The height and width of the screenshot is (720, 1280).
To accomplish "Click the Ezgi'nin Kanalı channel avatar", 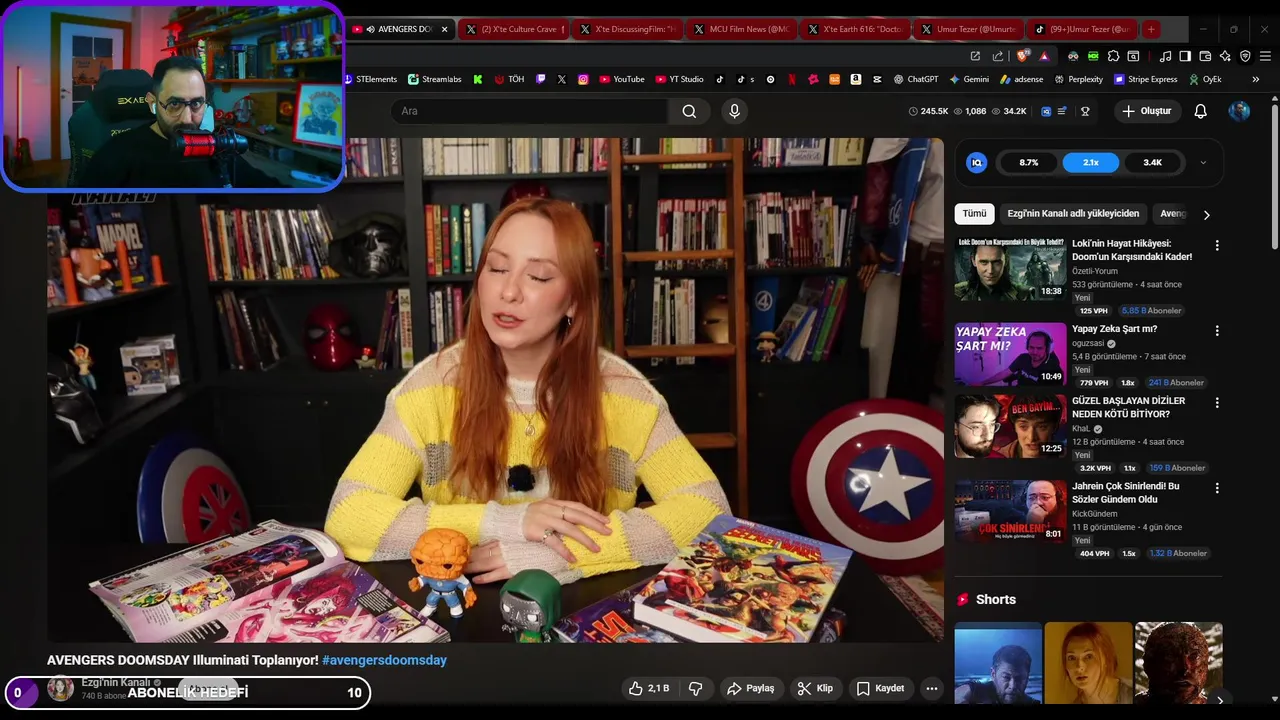I will (61, 688).
